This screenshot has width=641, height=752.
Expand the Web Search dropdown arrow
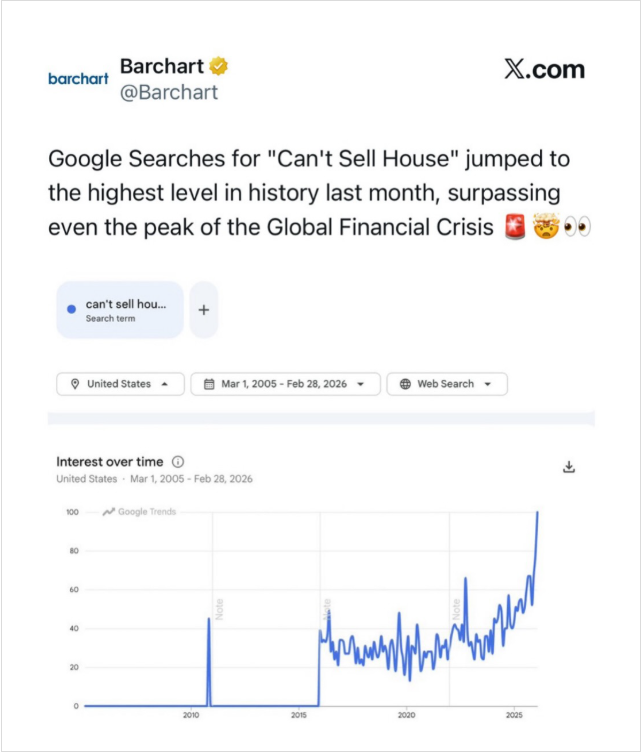487,384
